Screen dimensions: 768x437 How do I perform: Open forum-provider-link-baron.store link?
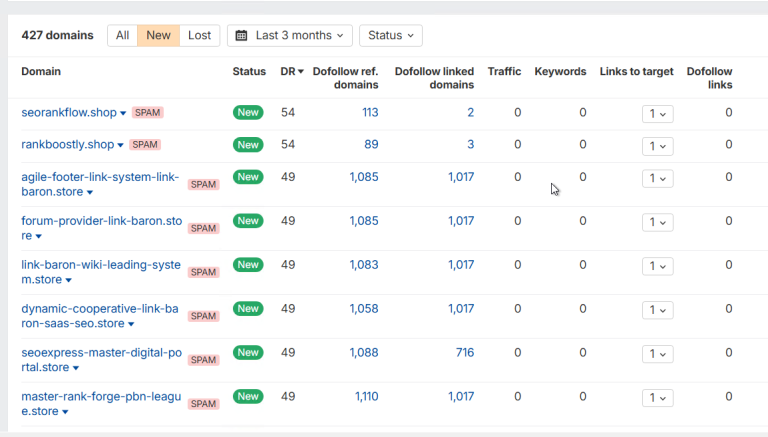(x=101, y=228)
